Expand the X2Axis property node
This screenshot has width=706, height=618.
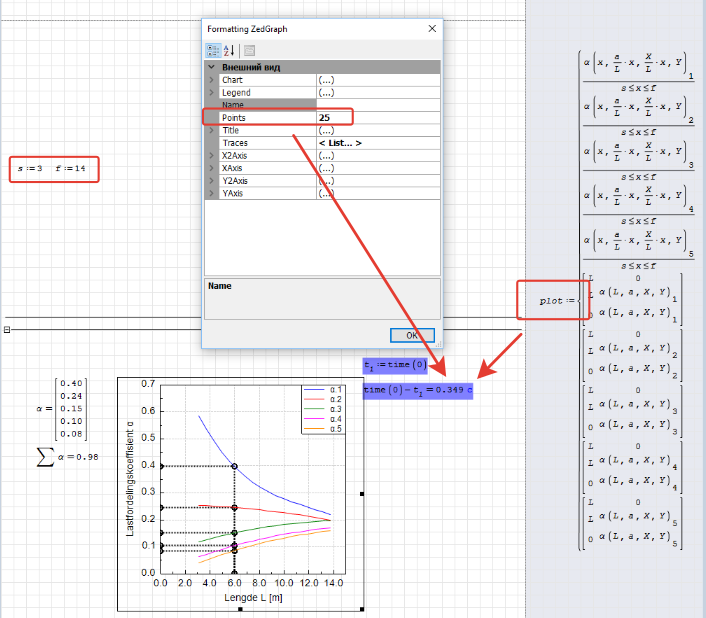(x=211, y=156)
